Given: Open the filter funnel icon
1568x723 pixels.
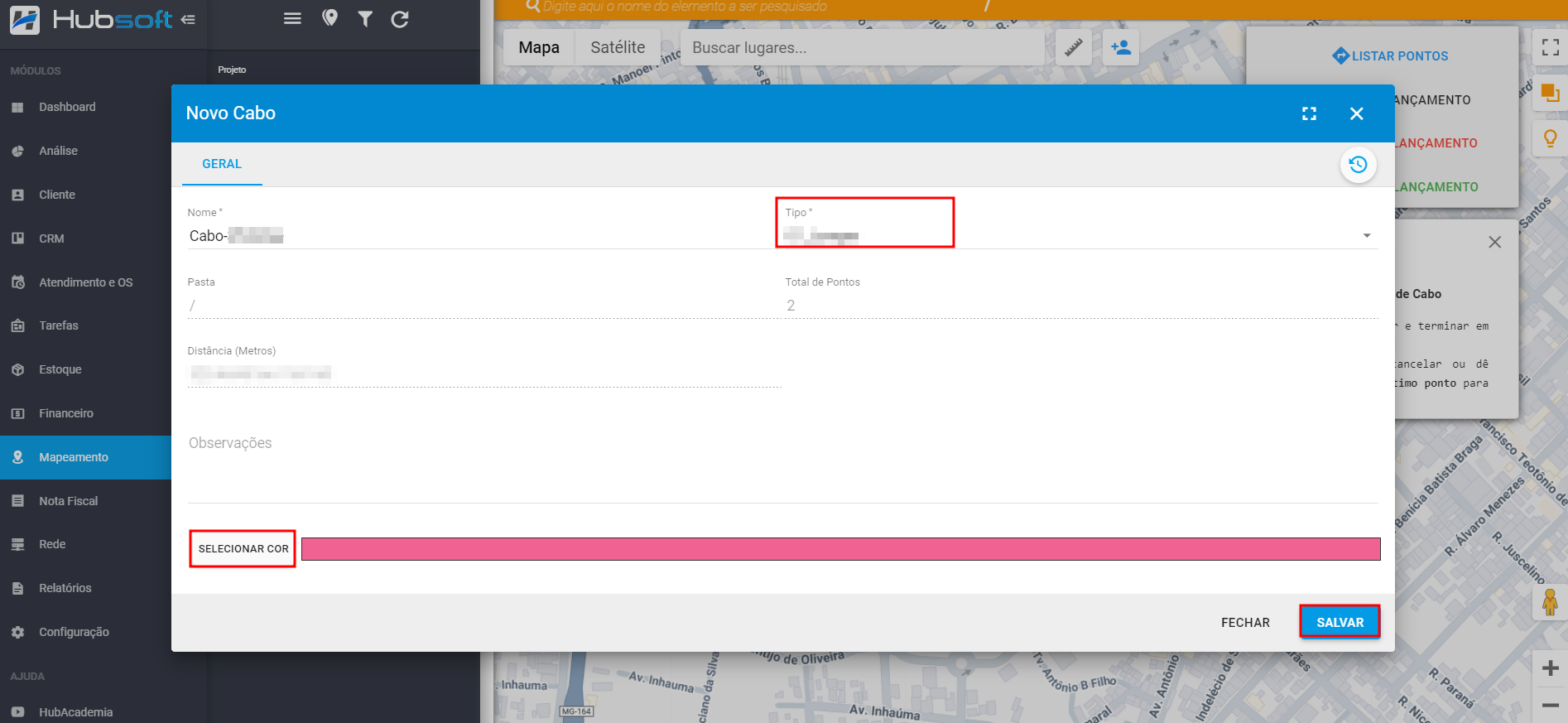Looking at the screenshot, I should 365,18.
